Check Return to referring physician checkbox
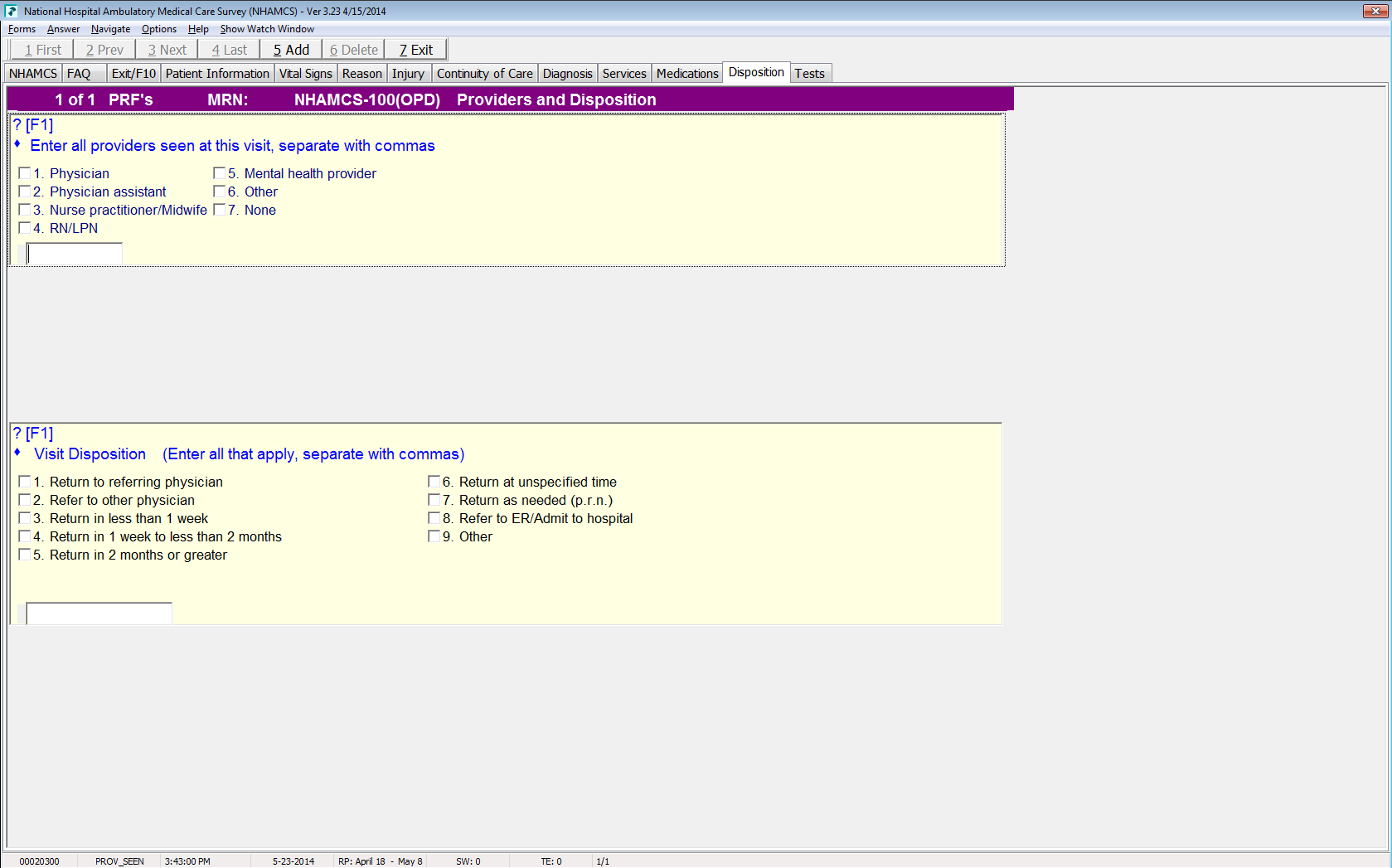This screenshot has width=1392, height=868. [25, 482]
